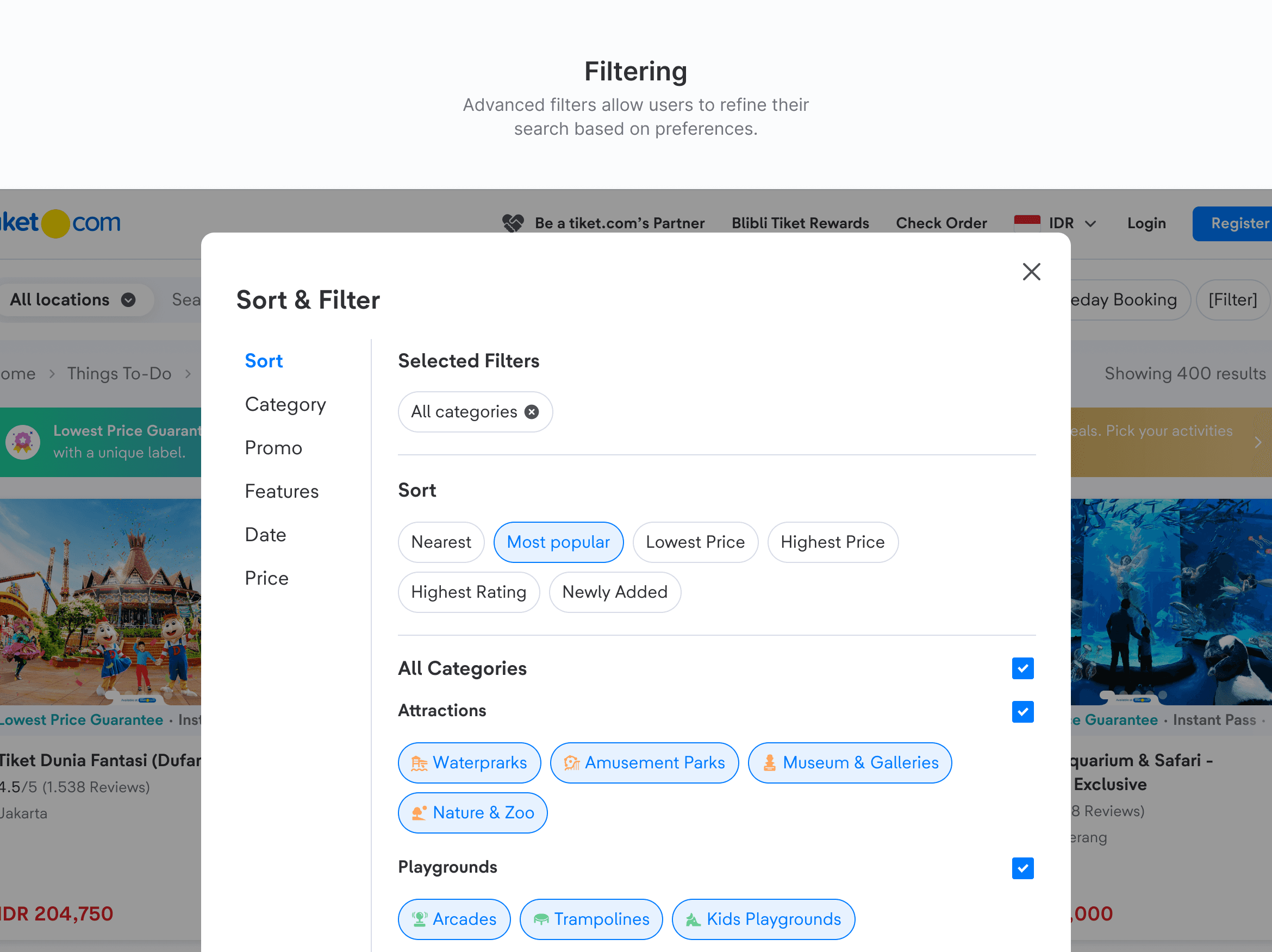The height and width of the screenshot is (952, 1272).
Task: Uncheck the All Categories checkbox
Action: pyautogui.click(x=1022, y=668)
